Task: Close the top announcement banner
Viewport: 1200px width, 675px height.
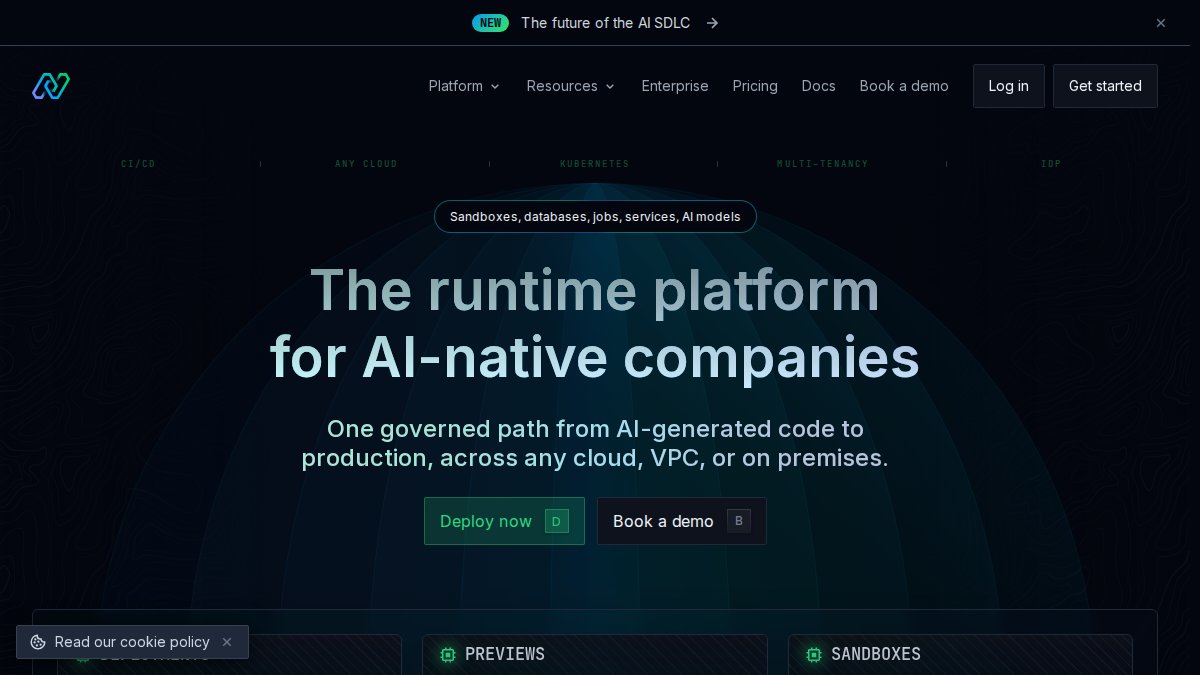Action: click(x=1161, y=23)
